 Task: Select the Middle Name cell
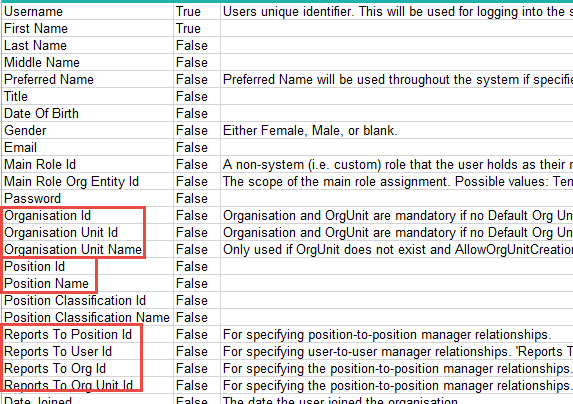(88, 62)
